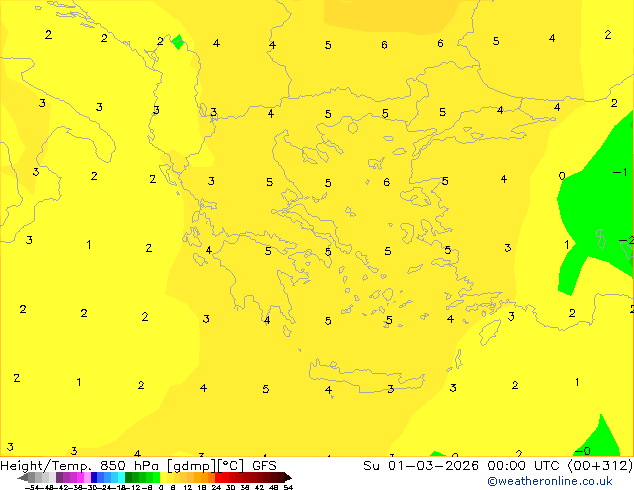634x490 pixels.
Task: Click the '-54' label under the legend
Action: 32,487
